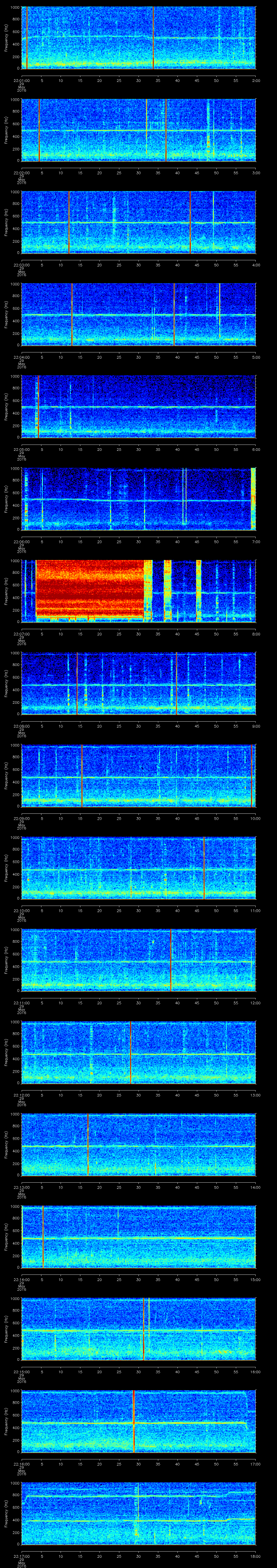Click the '22:11:00' start time label
This screenshot has height=1568, width=277.
[x=21, y=1003]
